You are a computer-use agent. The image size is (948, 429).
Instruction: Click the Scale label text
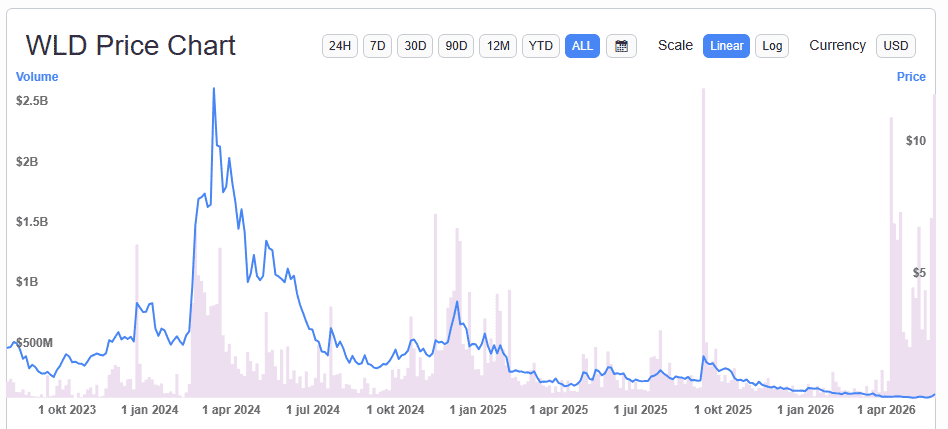675,45
